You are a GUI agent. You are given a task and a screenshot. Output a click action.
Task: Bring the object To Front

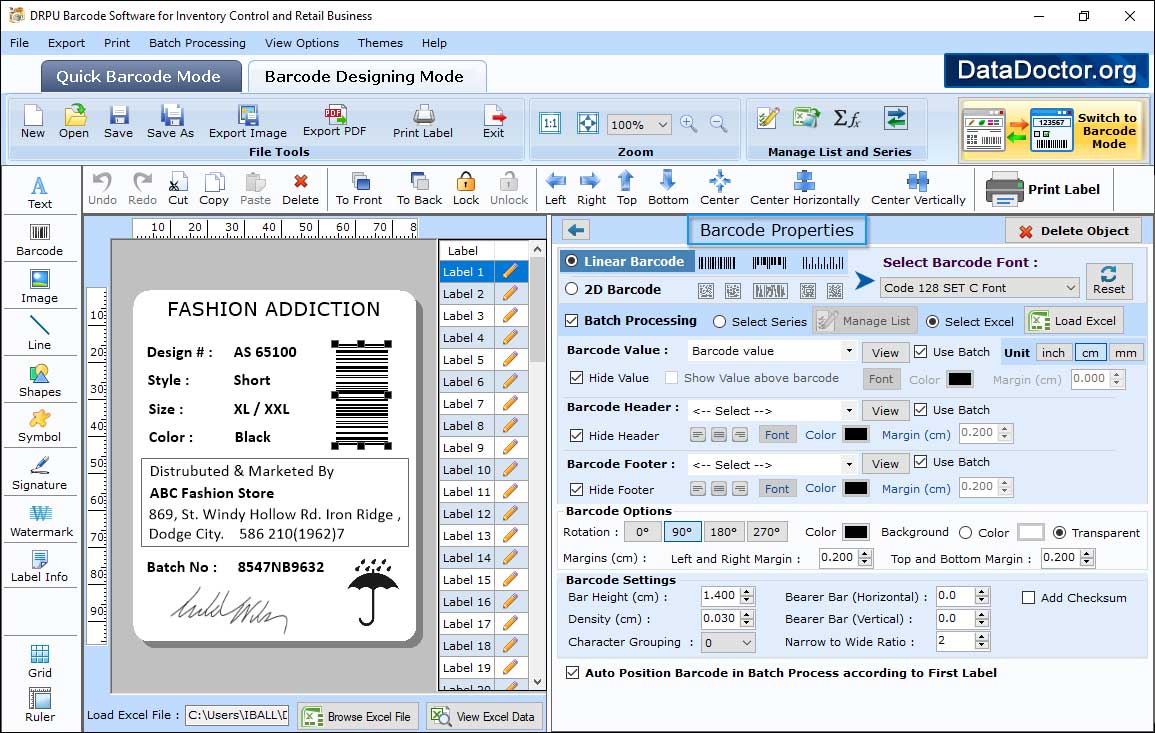tap(359, 189)
